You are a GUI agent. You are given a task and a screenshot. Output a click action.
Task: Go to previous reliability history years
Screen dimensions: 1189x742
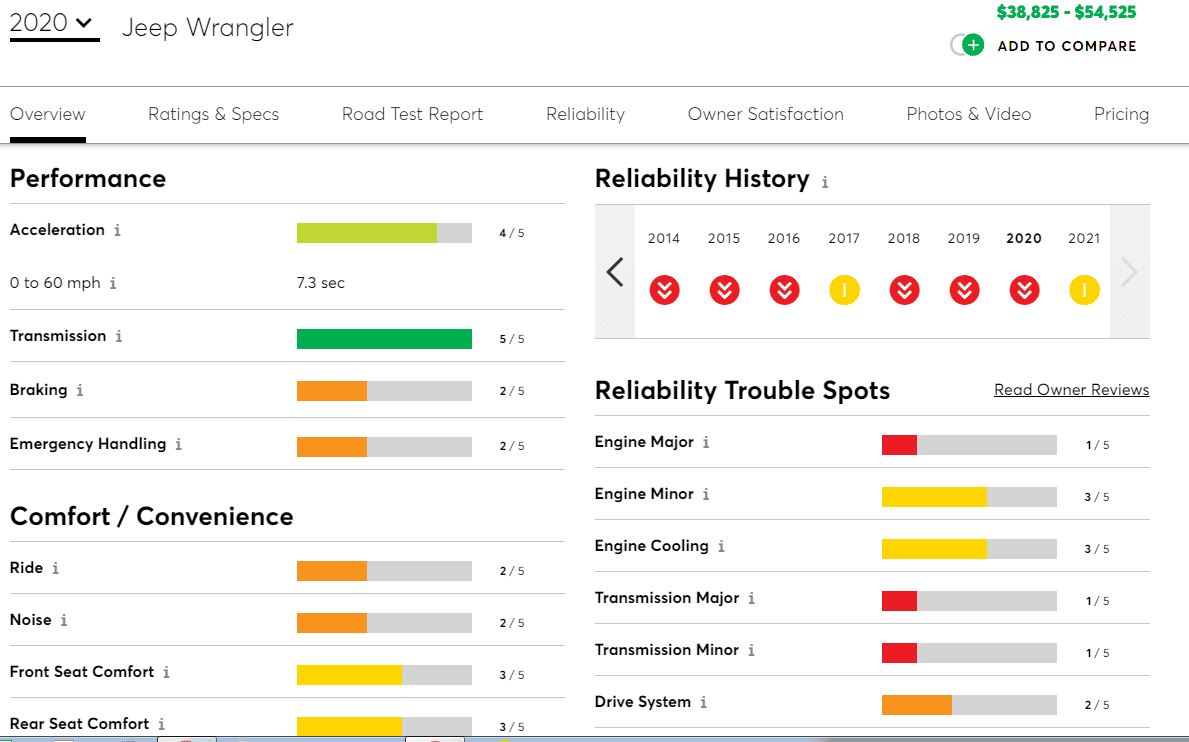pos(615,271)
